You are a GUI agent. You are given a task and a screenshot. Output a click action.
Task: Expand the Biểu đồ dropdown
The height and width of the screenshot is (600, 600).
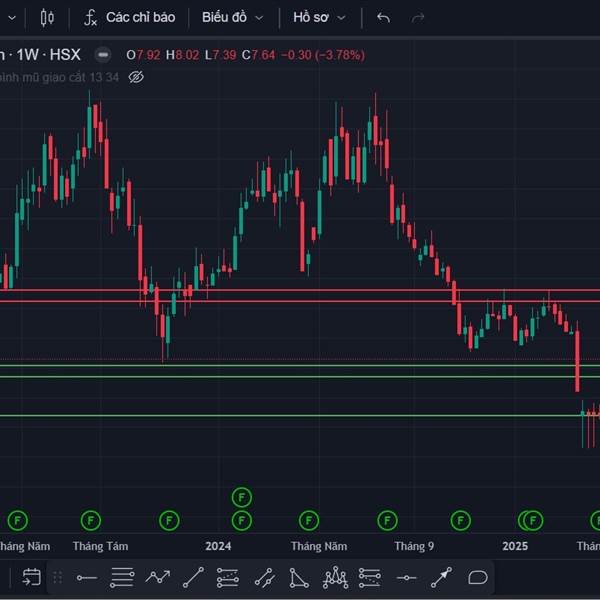[232, 18]
